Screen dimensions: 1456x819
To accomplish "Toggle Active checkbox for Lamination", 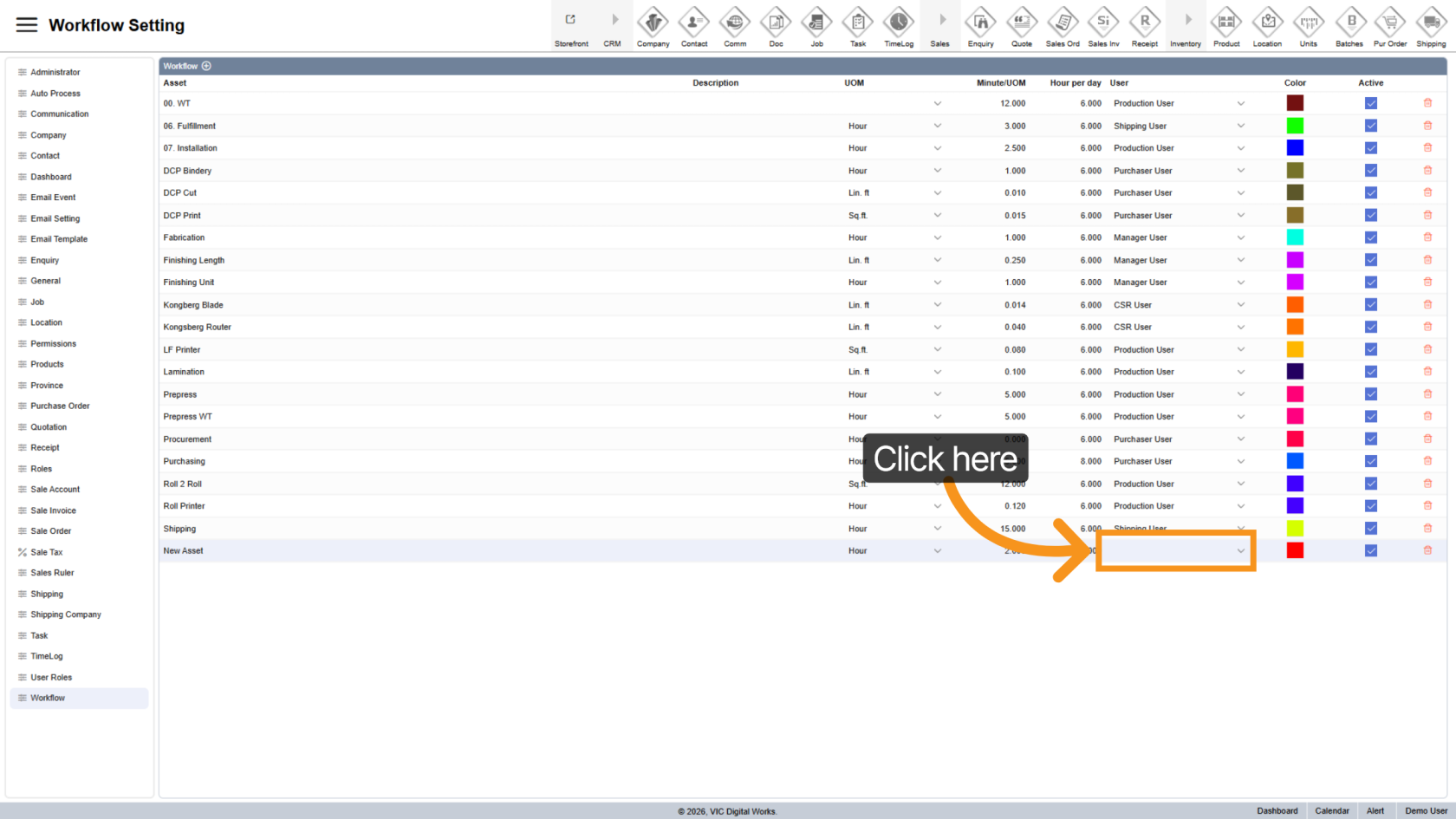I will pos(1371,372).
